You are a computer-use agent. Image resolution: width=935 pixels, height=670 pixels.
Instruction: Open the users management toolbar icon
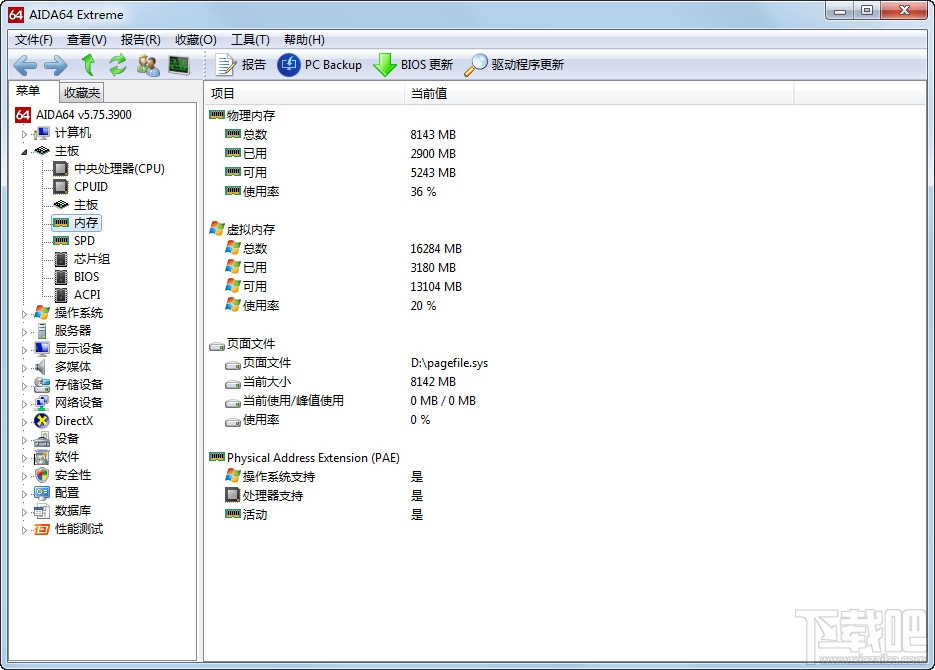(148, 64)
